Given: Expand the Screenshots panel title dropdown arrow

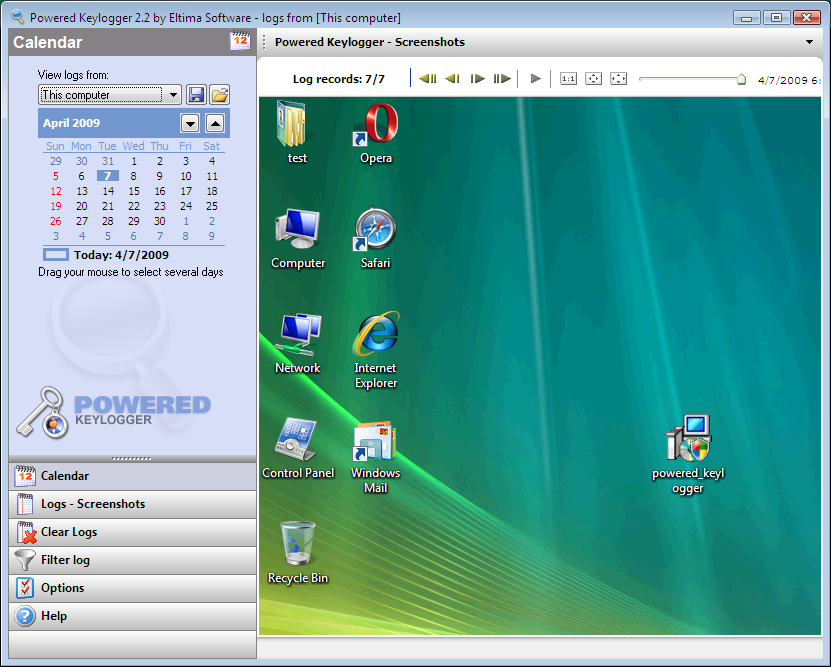Looking at the screenshot, I should tap(809, 43).
